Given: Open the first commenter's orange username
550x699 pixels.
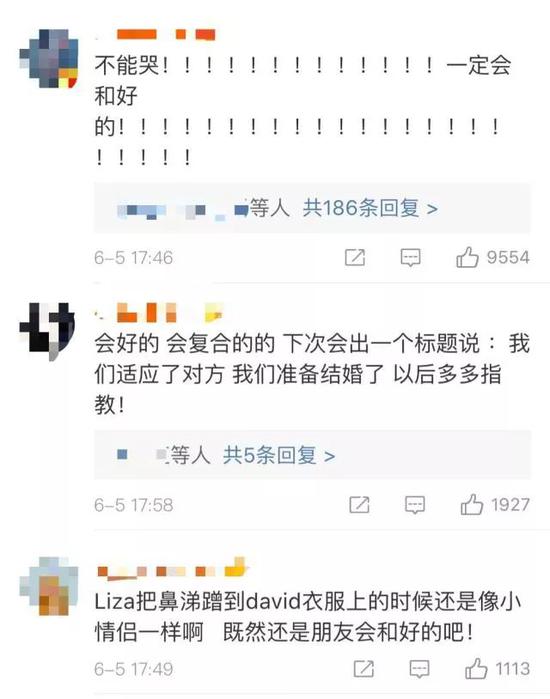Looking at the screenshot, I should pos(156,34).
